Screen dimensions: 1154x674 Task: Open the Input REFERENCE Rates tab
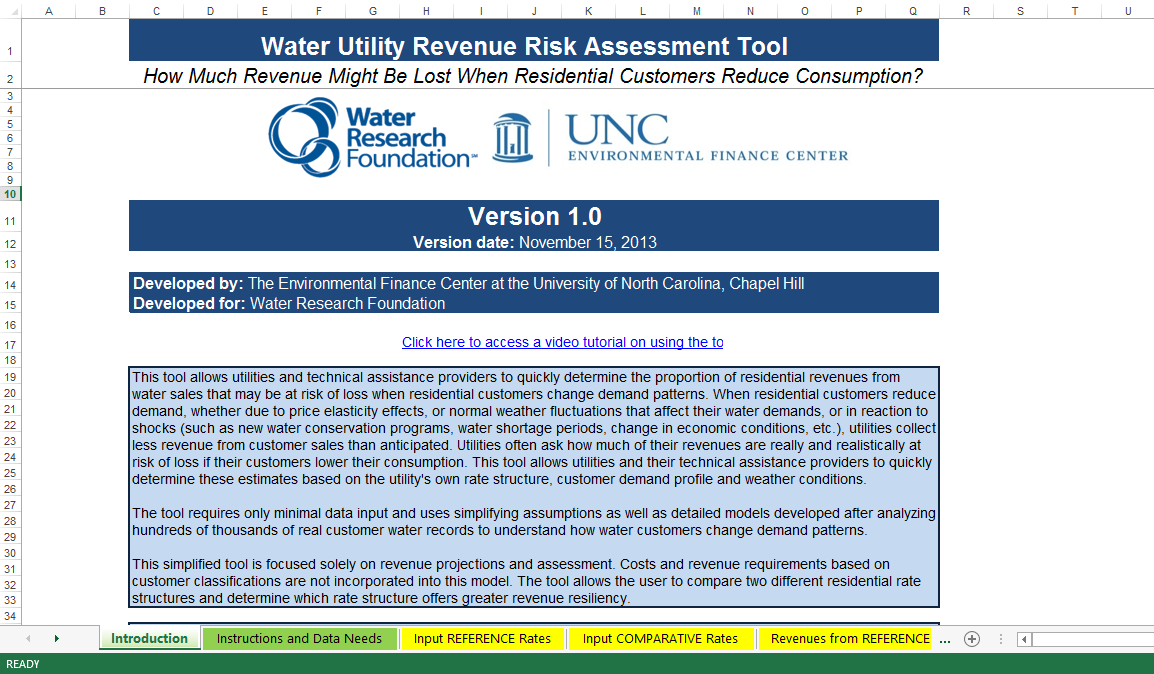482,639
